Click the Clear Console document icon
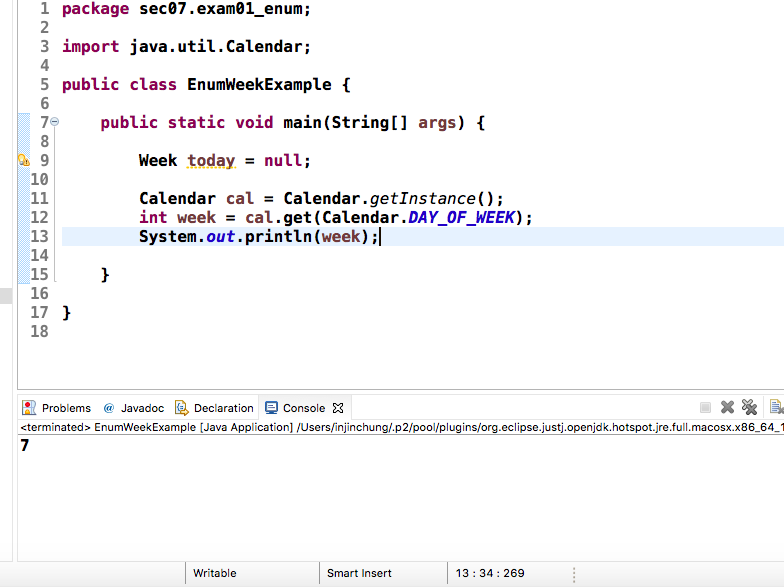Screen dimensions: 784x587 [x=776, y=408]
